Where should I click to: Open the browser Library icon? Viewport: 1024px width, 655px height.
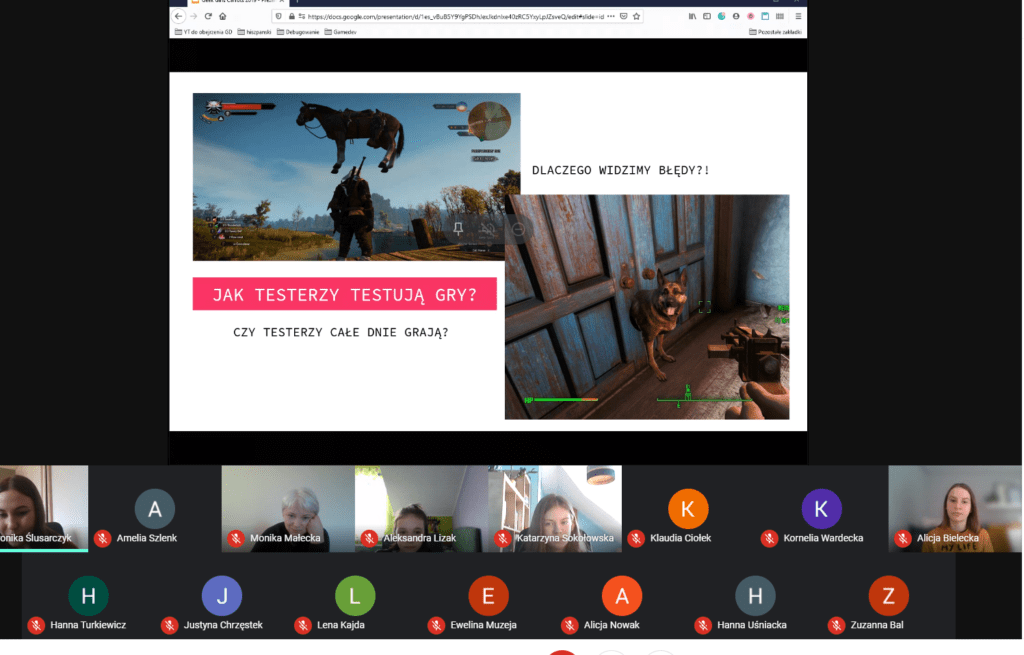692,16
